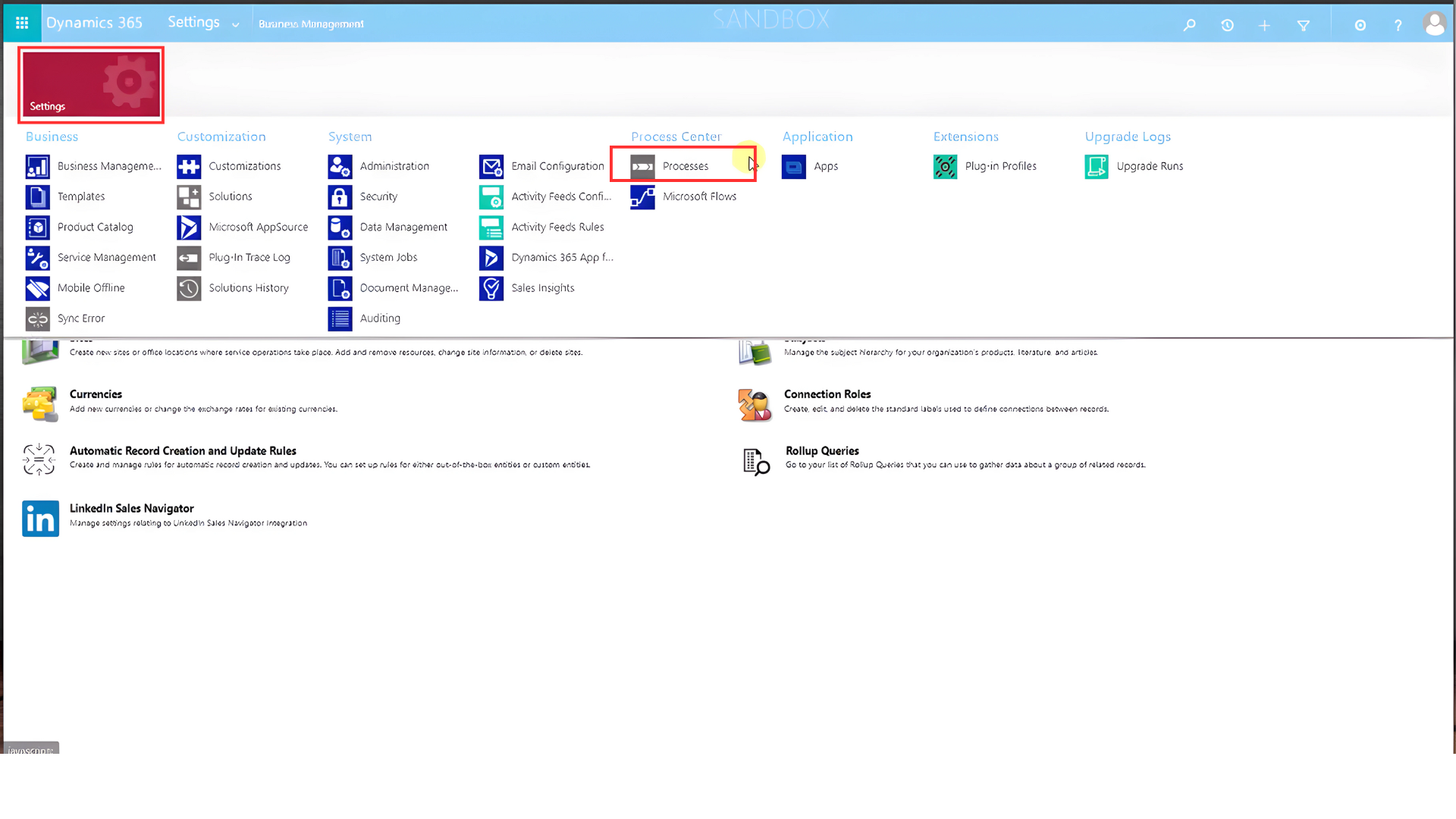
Task: Select the Business Management breadcrumb
Action: [311, 24]
